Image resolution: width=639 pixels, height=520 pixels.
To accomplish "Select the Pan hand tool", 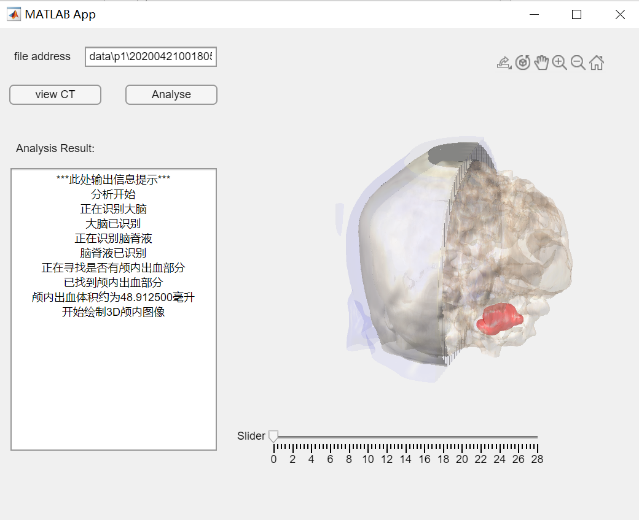I will [542, 63].
